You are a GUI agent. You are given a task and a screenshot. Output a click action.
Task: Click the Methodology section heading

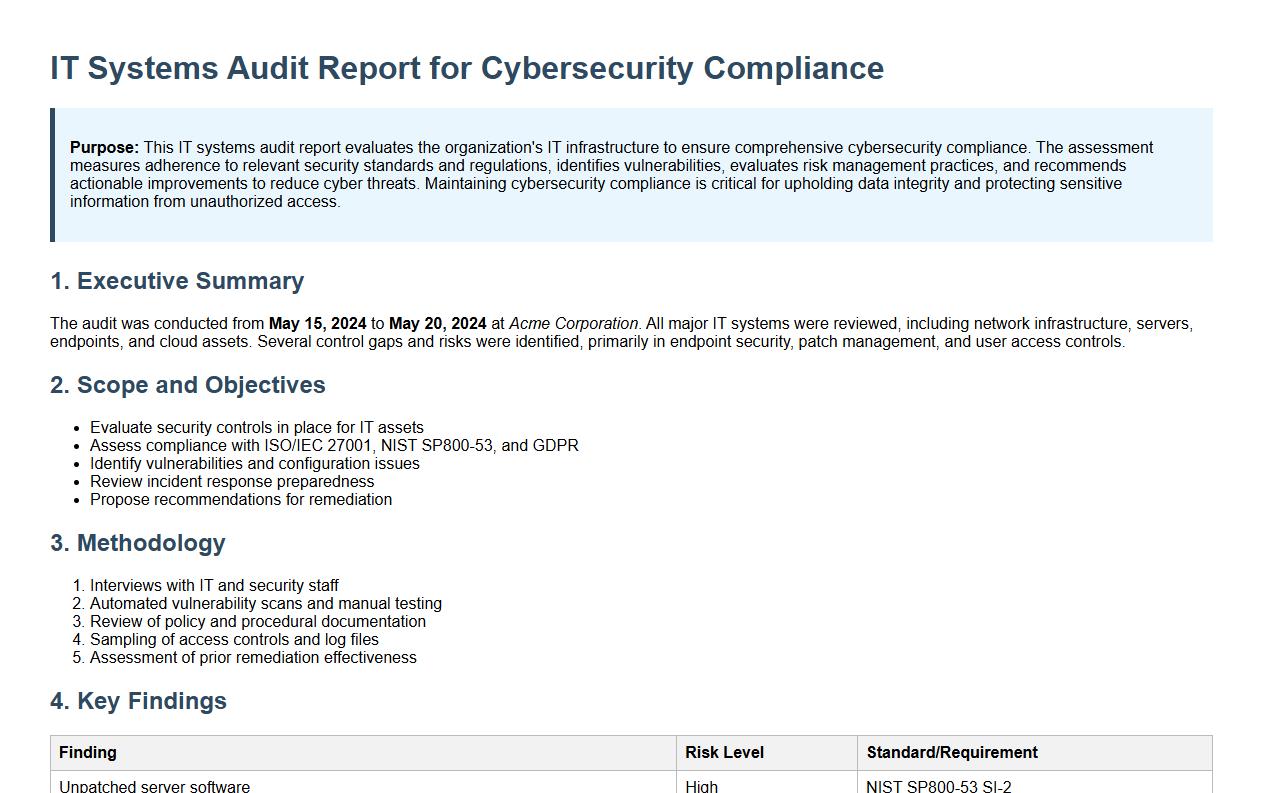138,543
